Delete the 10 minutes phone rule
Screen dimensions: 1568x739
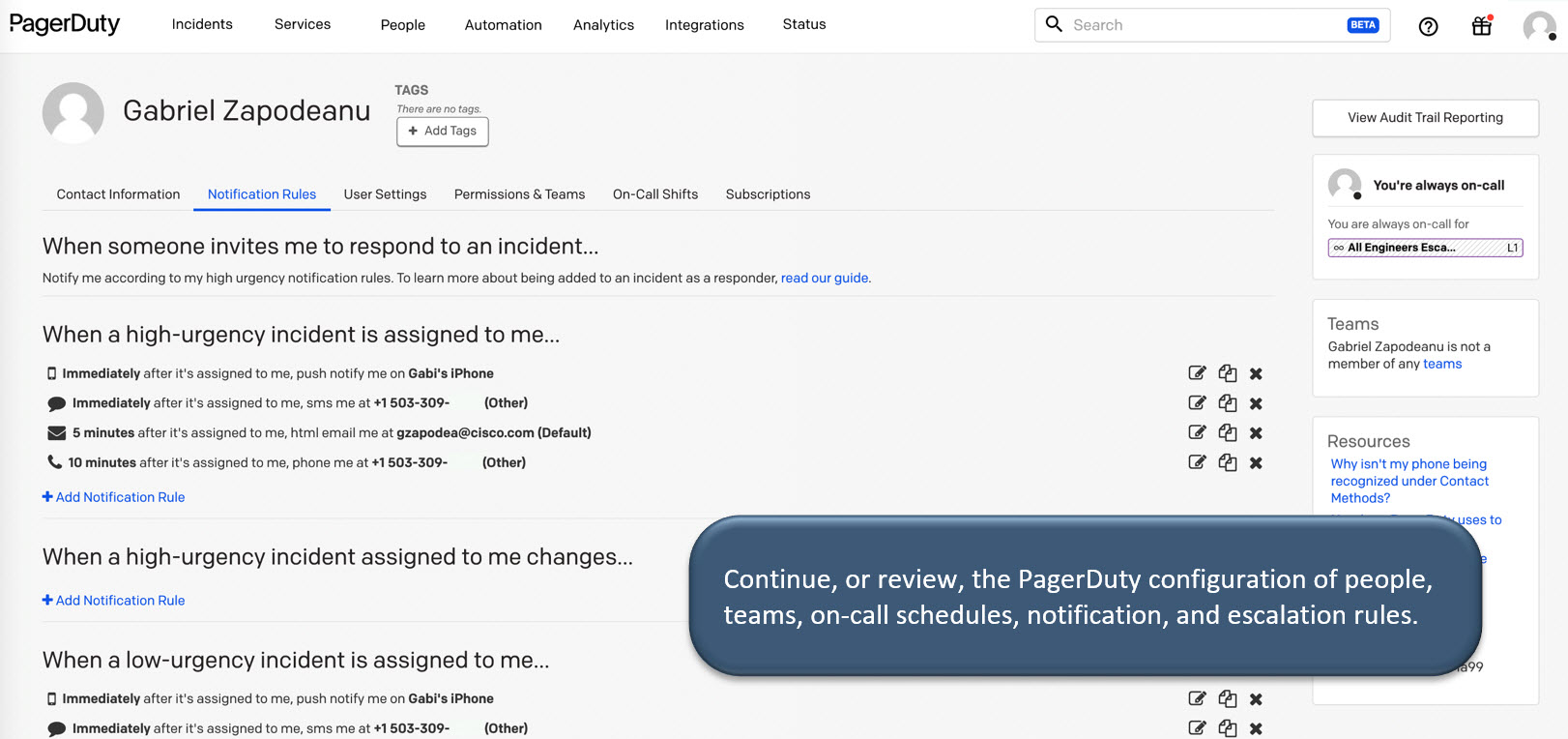pos(1256,463)
